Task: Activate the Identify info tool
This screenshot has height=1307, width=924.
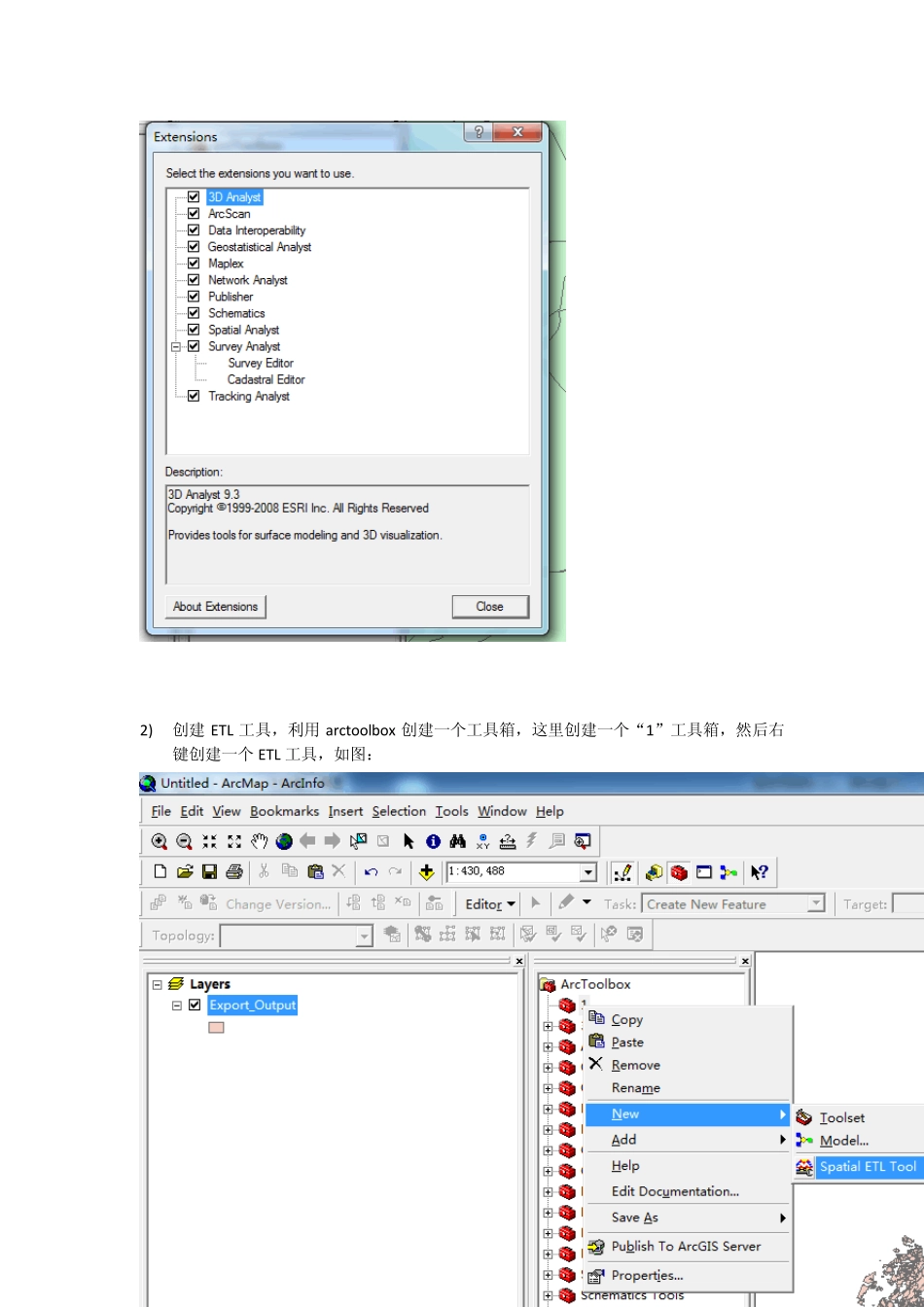Action: 433,841
